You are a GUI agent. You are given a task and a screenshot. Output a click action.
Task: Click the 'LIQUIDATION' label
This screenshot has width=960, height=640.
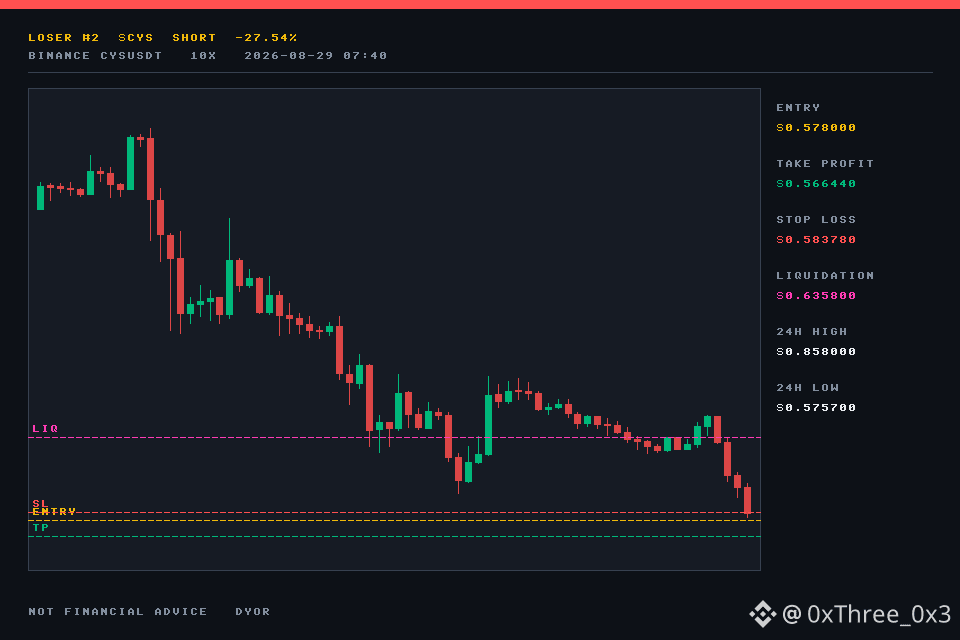coord(825,276)
